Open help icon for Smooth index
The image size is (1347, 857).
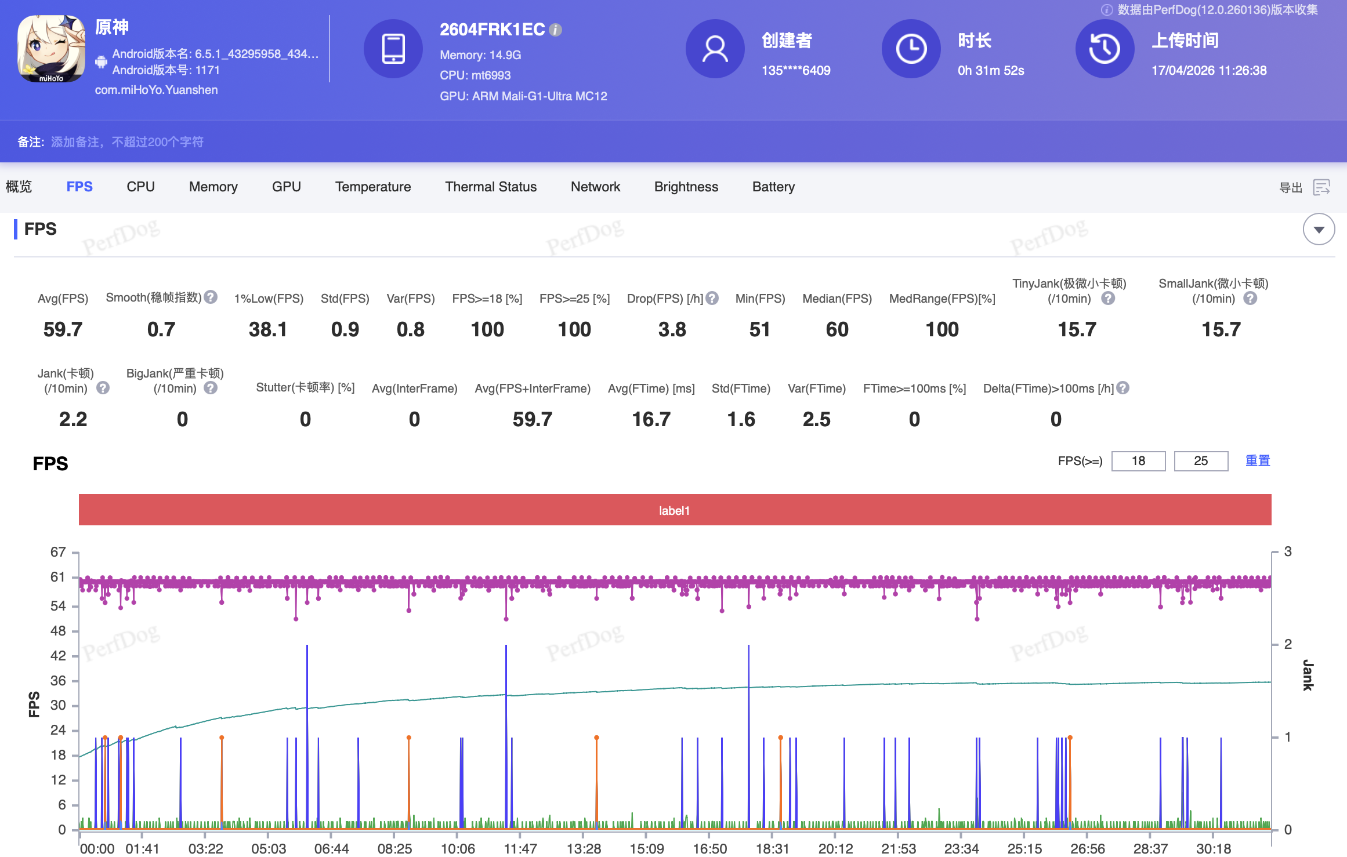pyautogui.click(x=211, y=298)
